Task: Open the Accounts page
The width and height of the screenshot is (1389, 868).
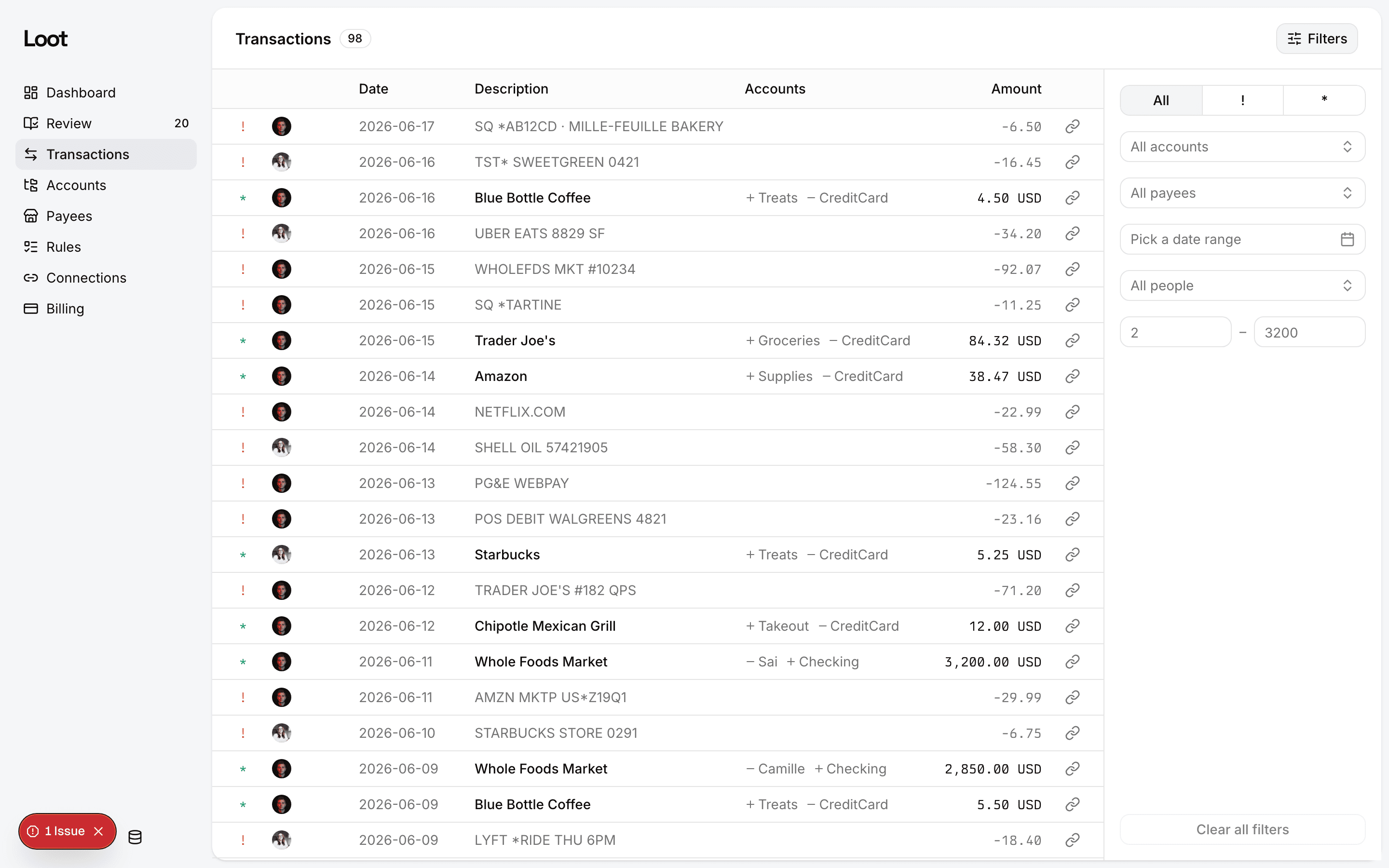Action: coord(106,186)
